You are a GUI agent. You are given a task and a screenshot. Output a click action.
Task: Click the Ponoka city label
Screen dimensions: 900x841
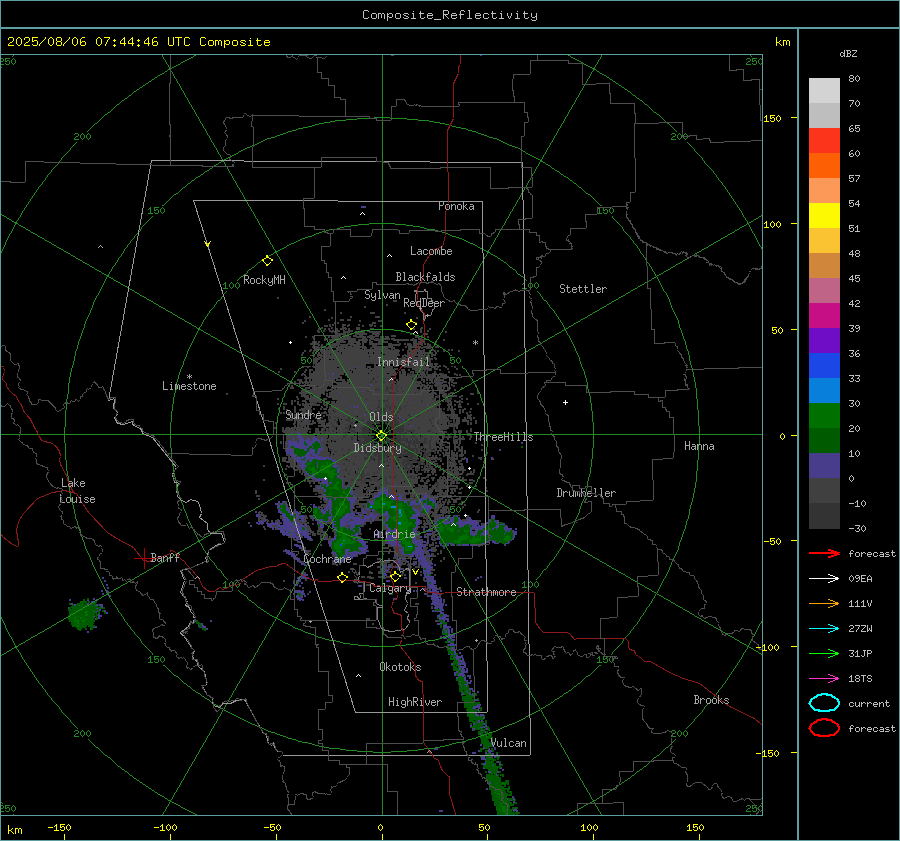456,206
